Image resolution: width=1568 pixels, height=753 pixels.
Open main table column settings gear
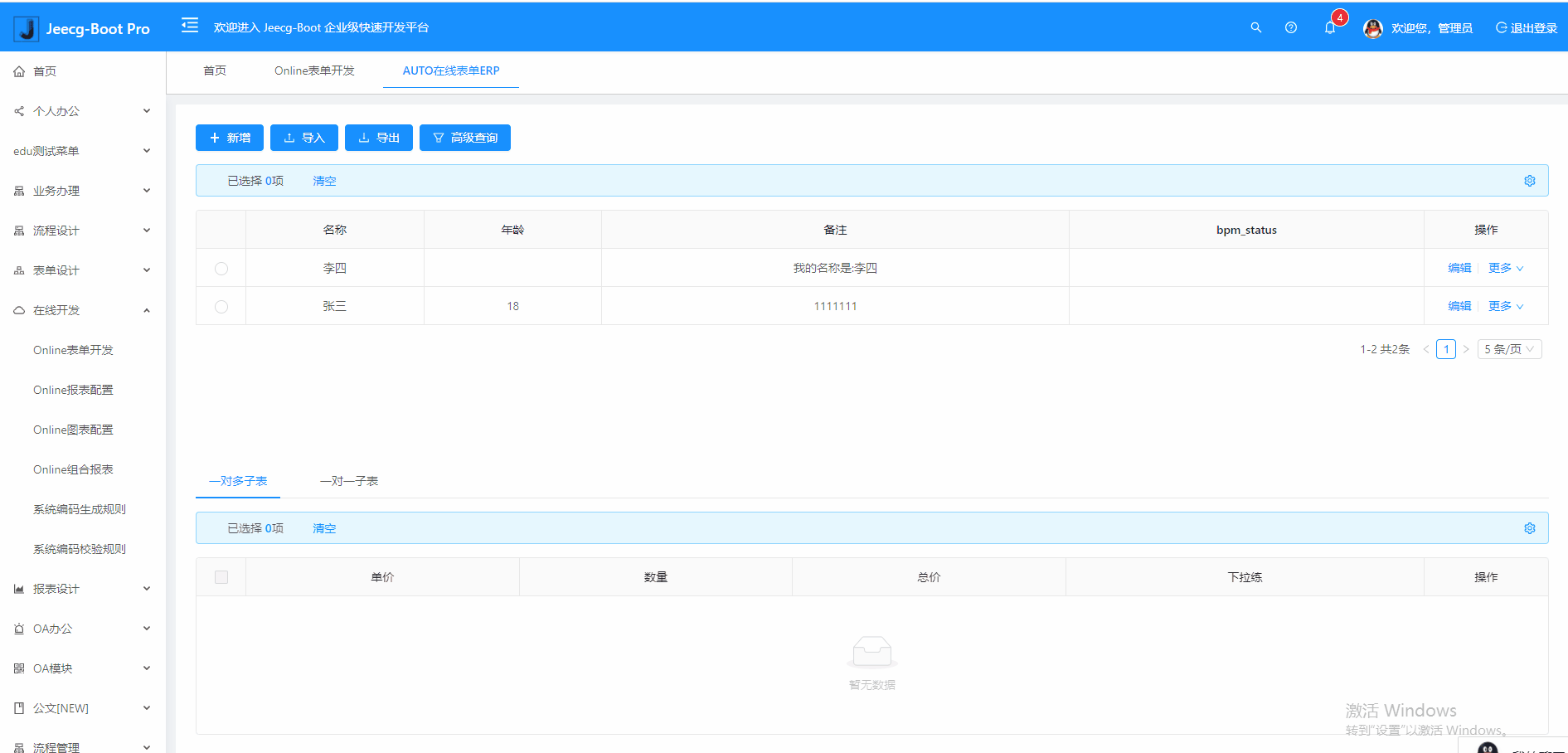click(x=1529, y=181)
